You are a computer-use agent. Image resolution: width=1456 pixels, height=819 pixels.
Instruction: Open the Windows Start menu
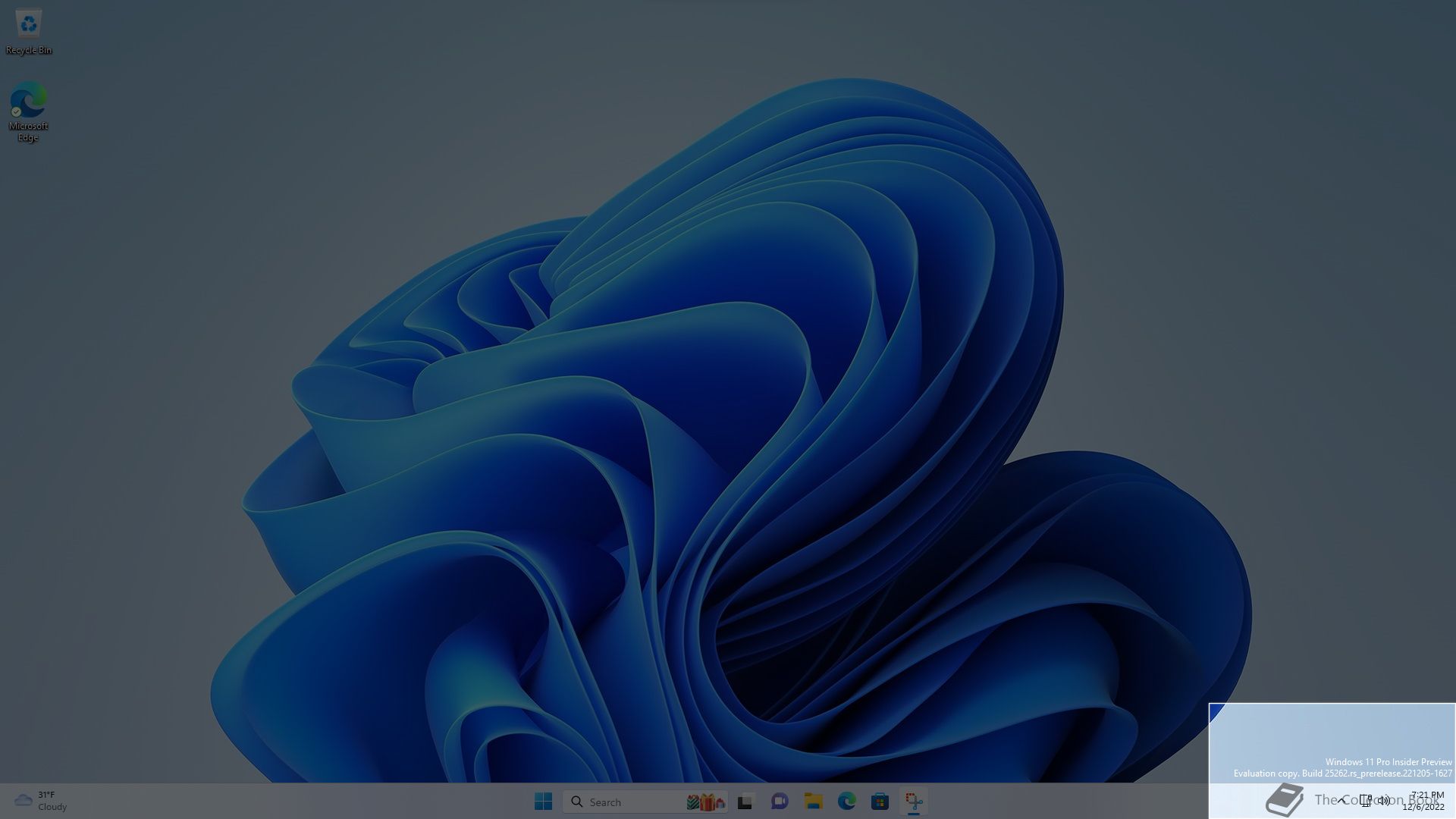pyautogui.click(x=543, y=802)
